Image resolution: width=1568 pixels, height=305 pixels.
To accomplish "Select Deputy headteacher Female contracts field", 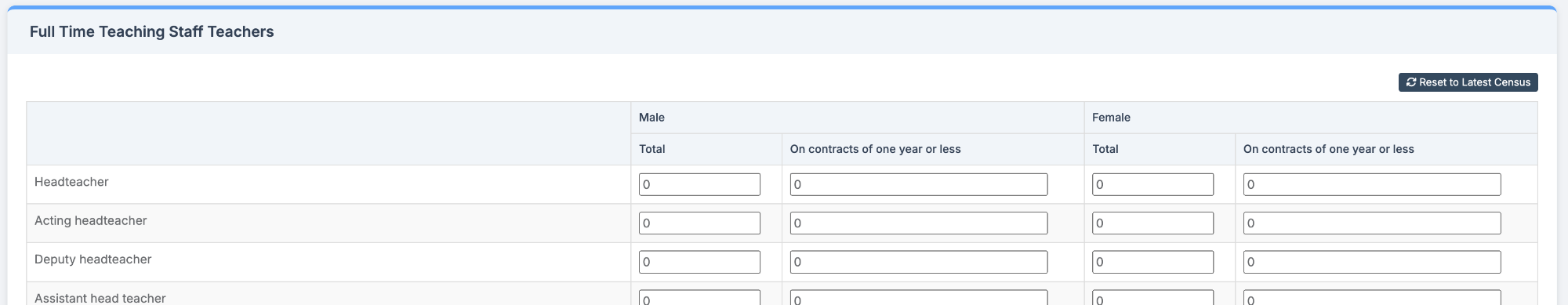I will tap(1372, 262).
